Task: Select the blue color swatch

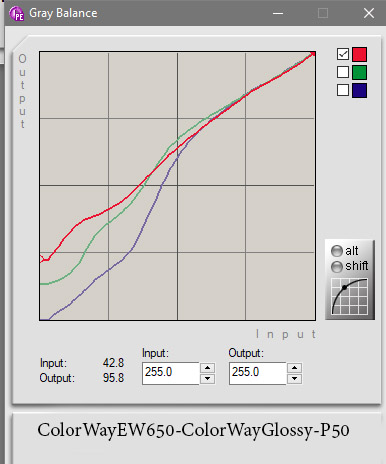Action: tap(359, 90)
